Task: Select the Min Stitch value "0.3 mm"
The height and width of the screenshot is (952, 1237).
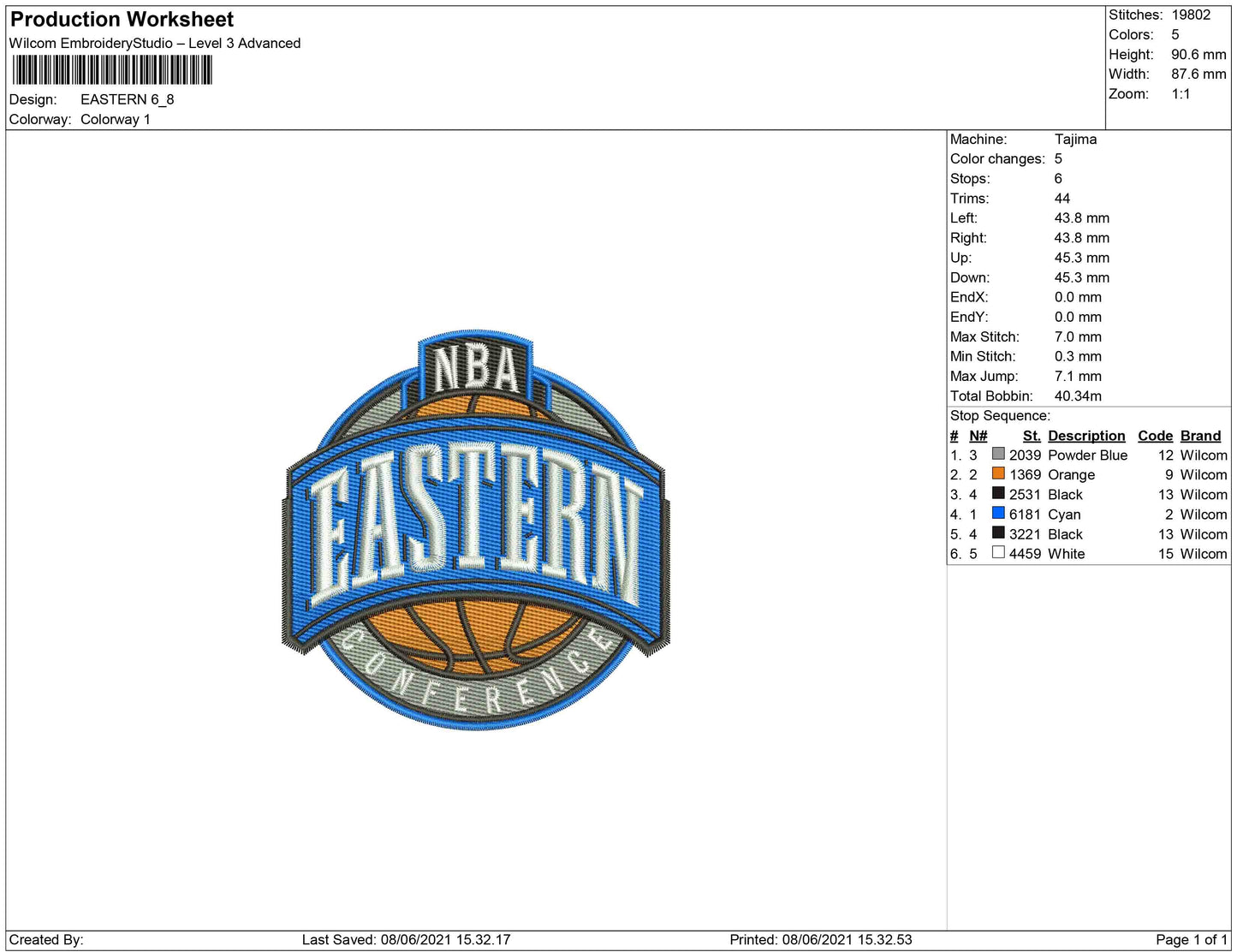Action: [x=1078, y=356]
